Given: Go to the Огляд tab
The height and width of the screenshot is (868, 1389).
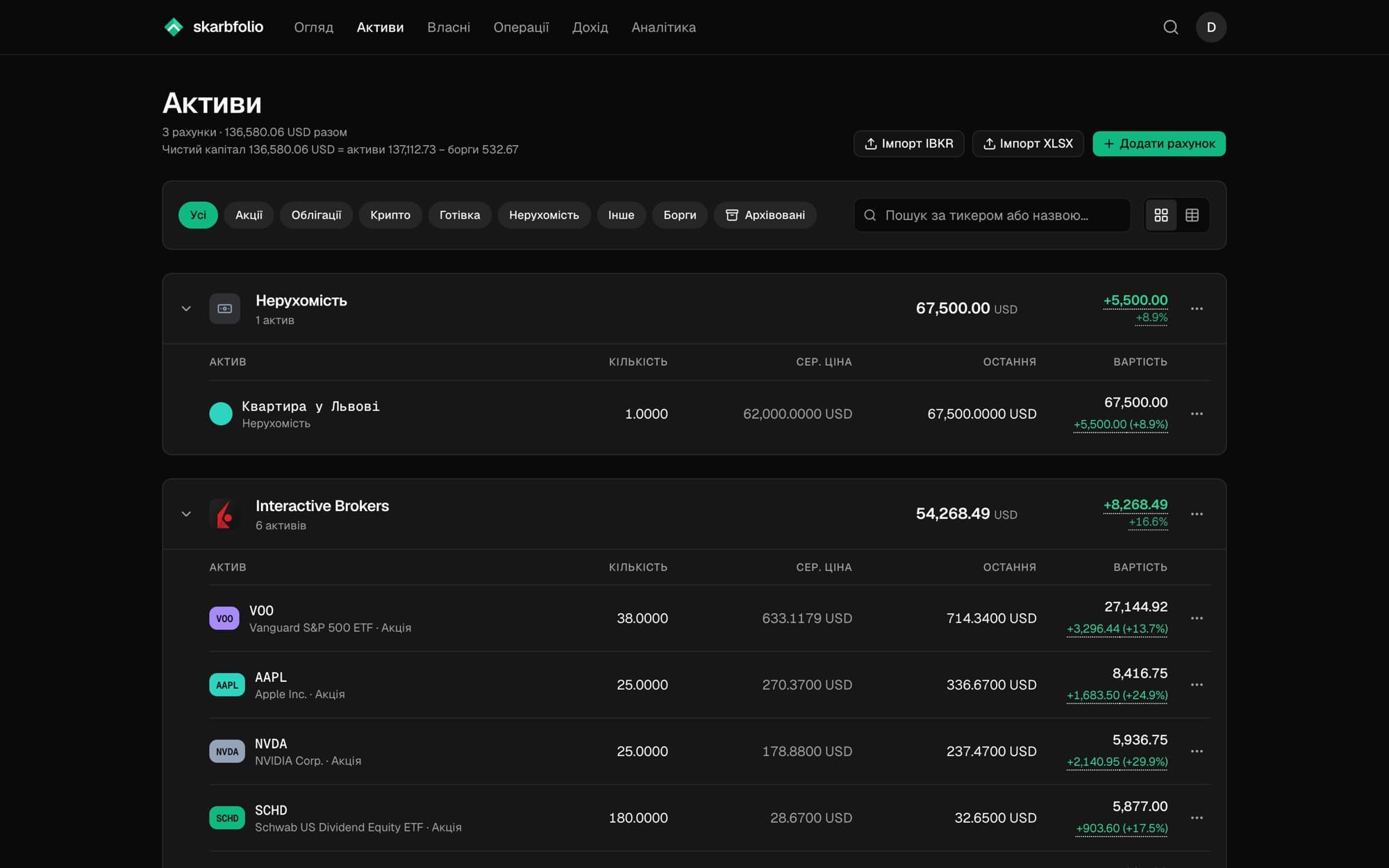Looking at the screenshot, I should click(314, 27).
